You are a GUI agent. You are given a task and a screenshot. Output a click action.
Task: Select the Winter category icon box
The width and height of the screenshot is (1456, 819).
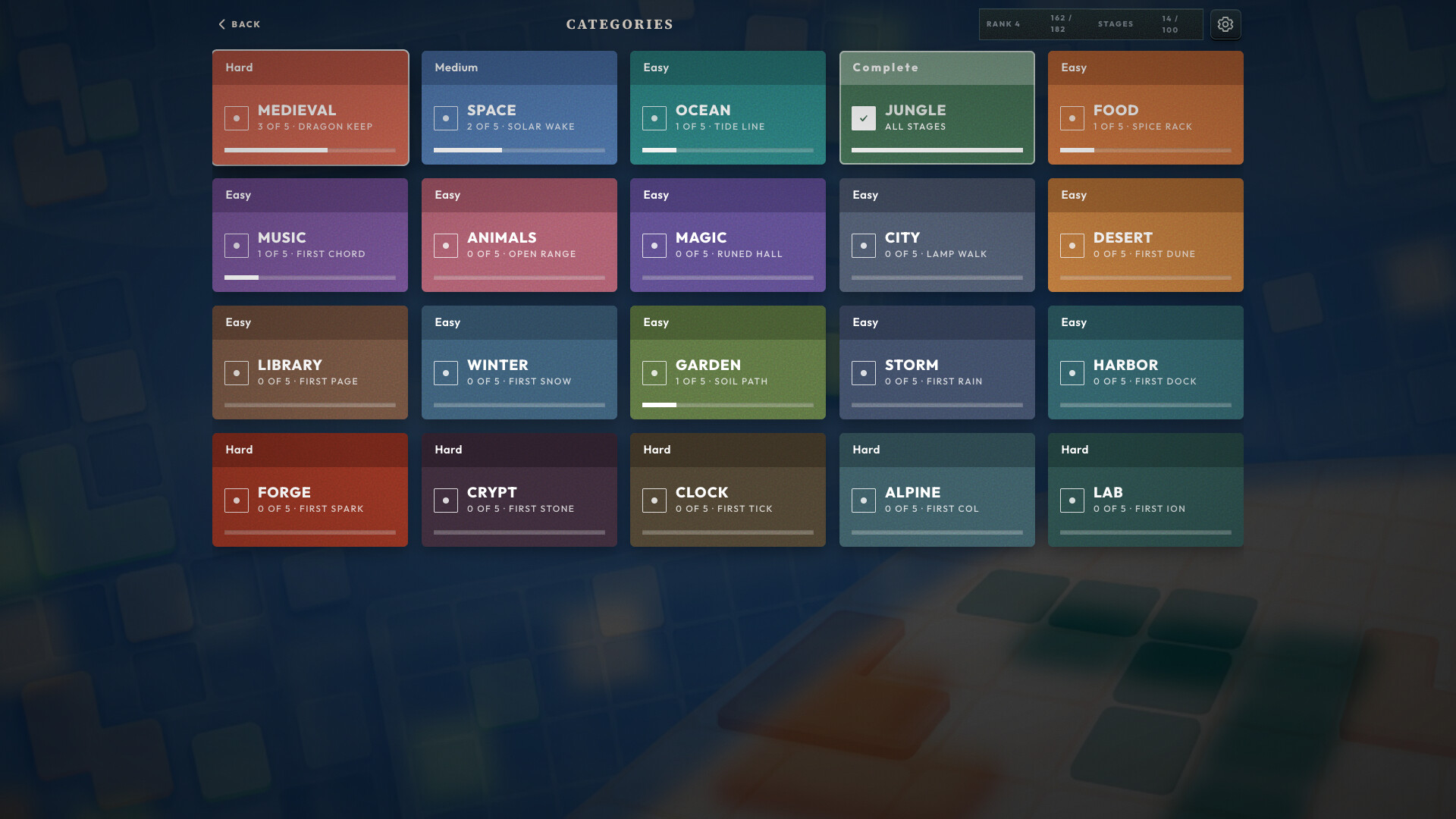coord(446,373)
